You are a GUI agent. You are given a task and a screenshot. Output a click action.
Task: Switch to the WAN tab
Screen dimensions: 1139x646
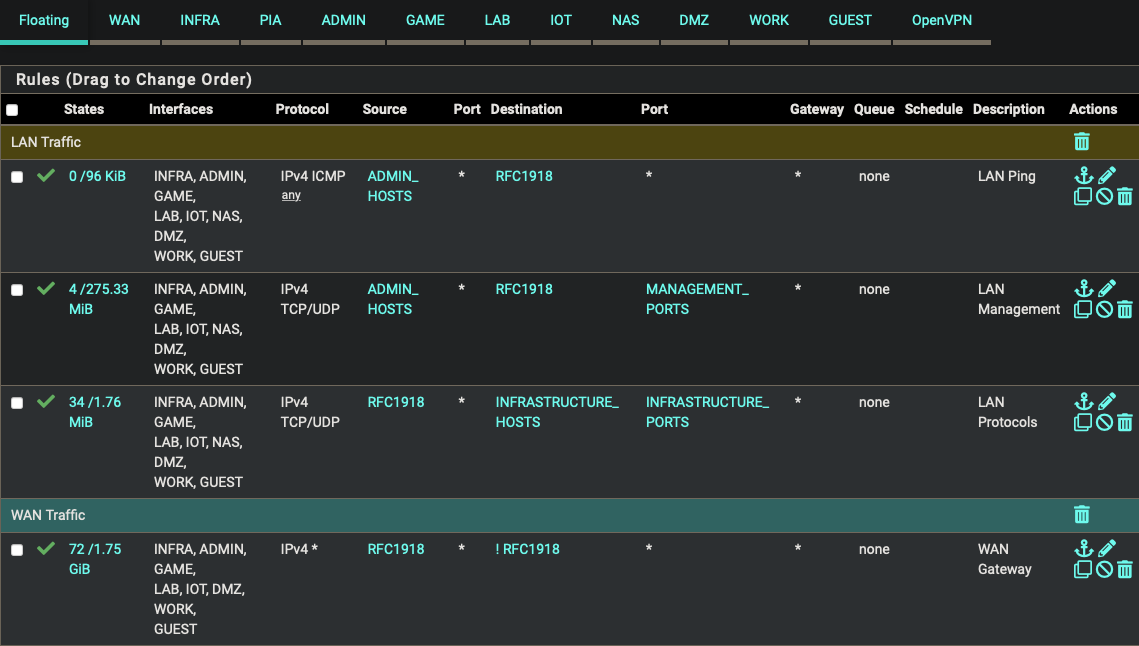124,20
